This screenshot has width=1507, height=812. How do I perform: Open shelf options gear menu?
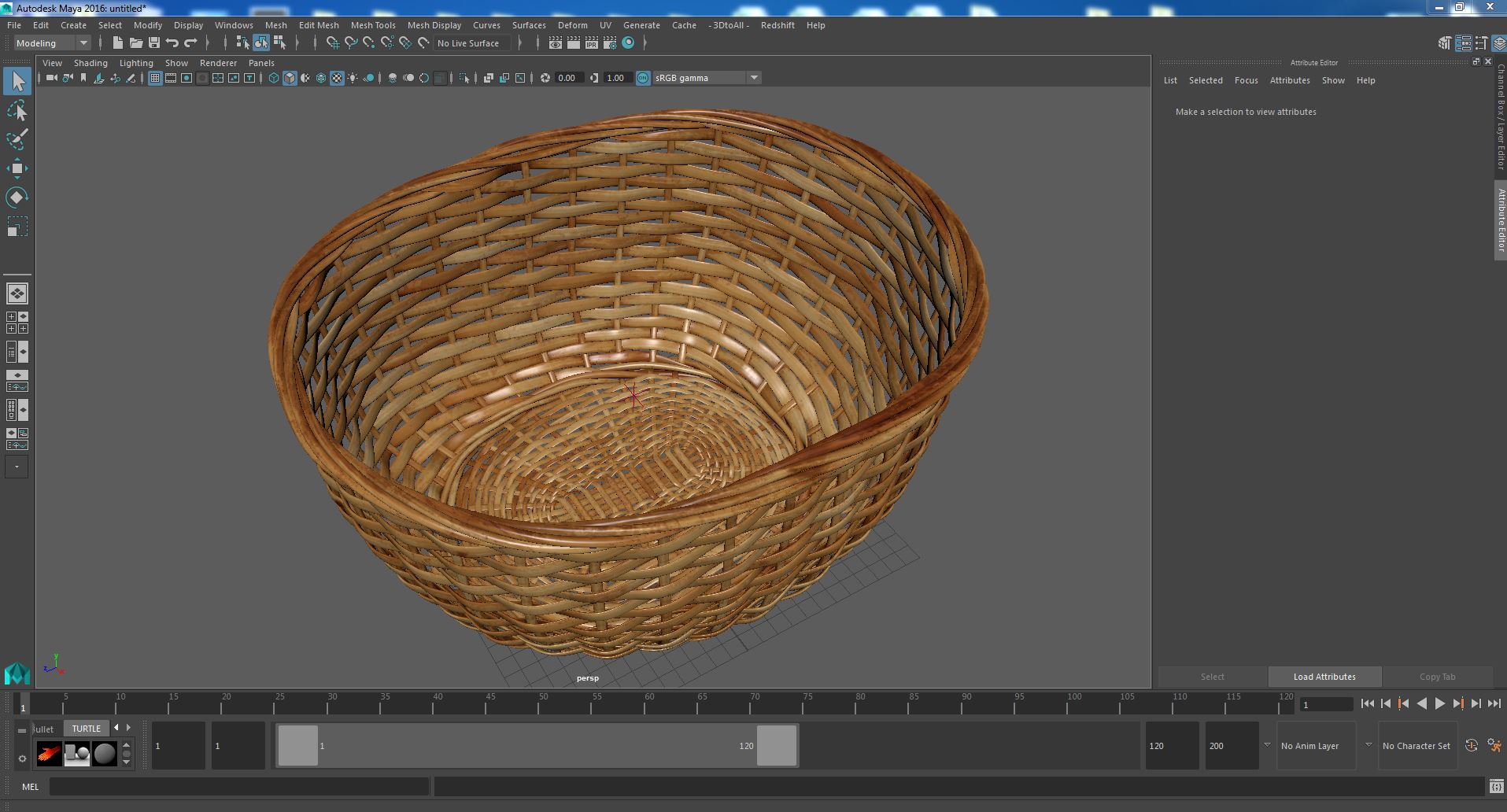[22, 758]
